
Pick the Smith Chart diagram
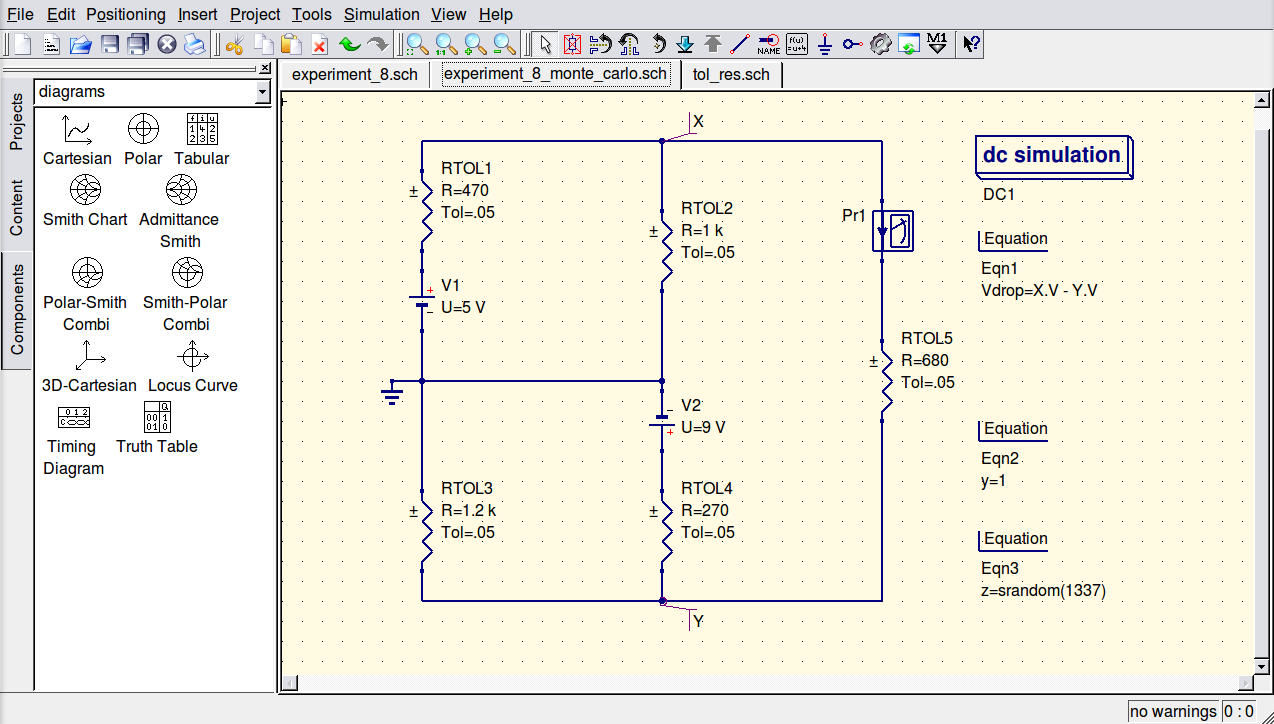[x=85, y=189]
